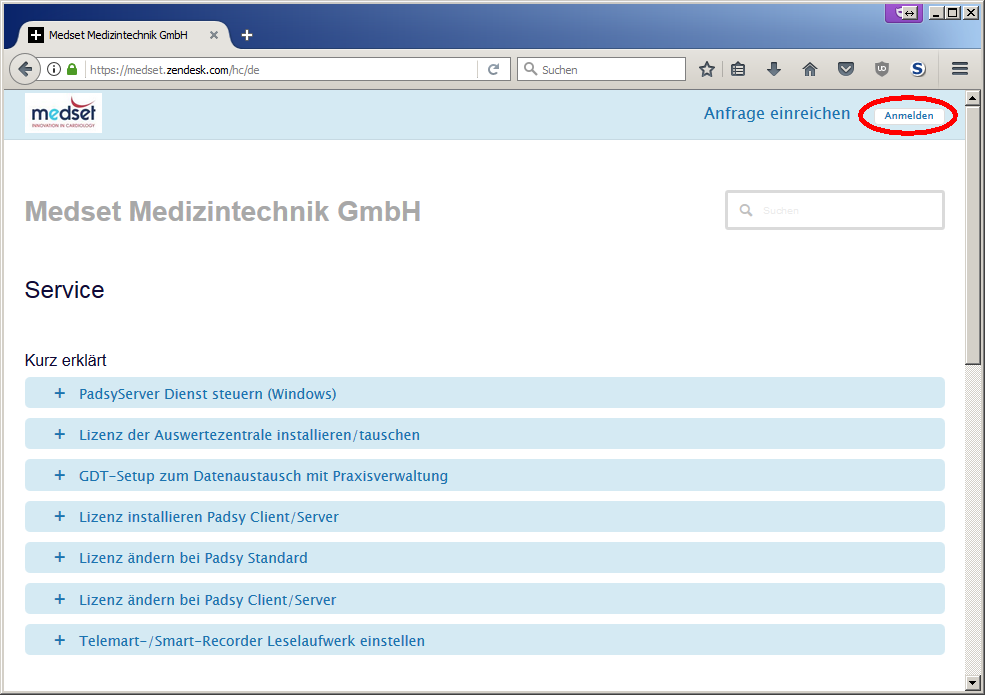This screenshot has height=695, width=985.
Task: Click the scrollbar down arrow
Action: point(972,682)
